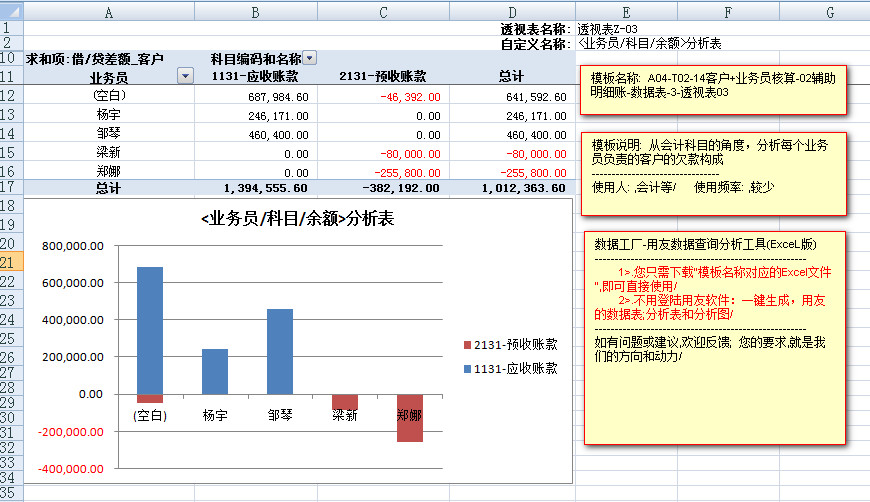Click the blue 1131-应收账款 legend marker
870x502 pixels.
465,369
